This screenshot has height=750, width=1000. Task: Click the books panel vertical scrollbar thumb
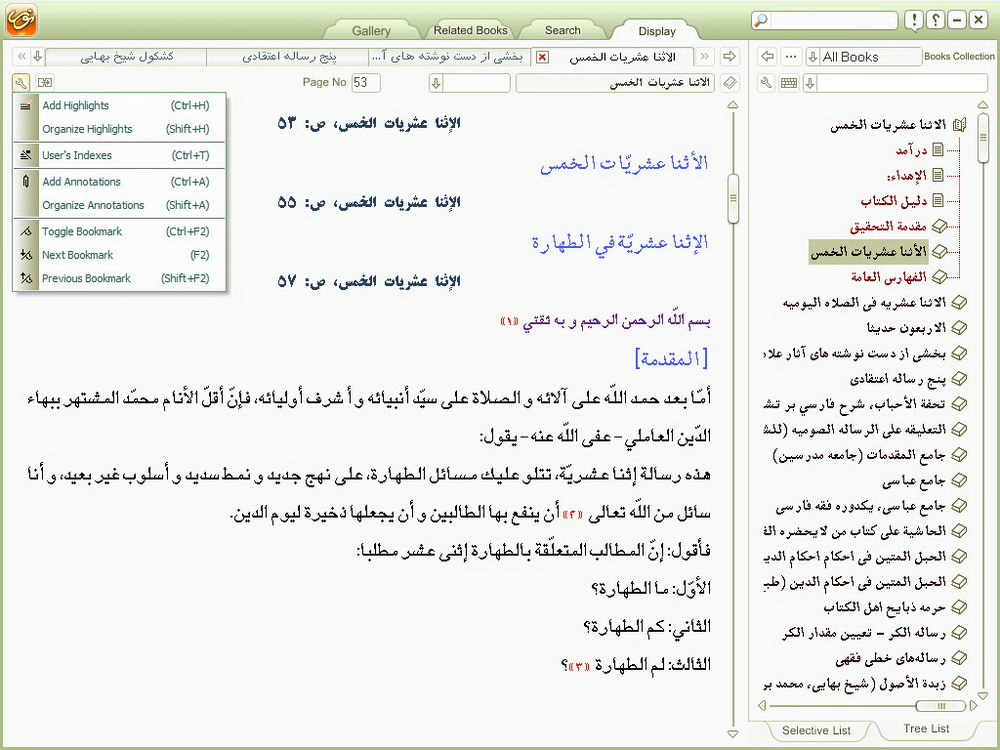[x=983, y=138]
